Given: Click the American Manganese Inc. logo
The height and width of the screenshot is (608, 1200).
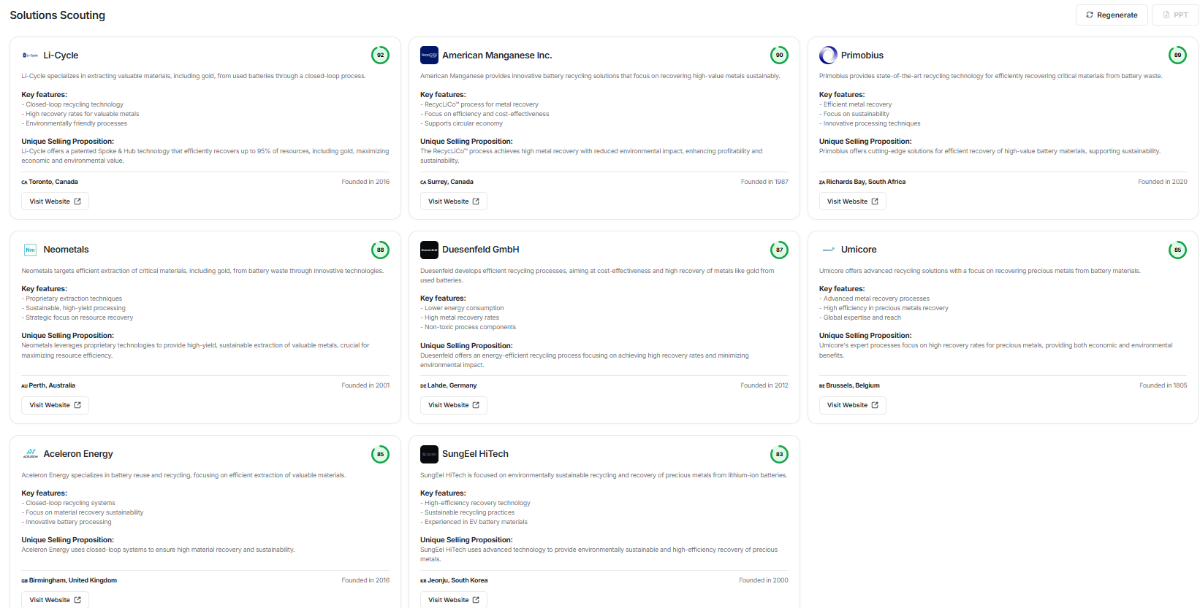Looking at the screenshot, I should [x=429, y=55].
